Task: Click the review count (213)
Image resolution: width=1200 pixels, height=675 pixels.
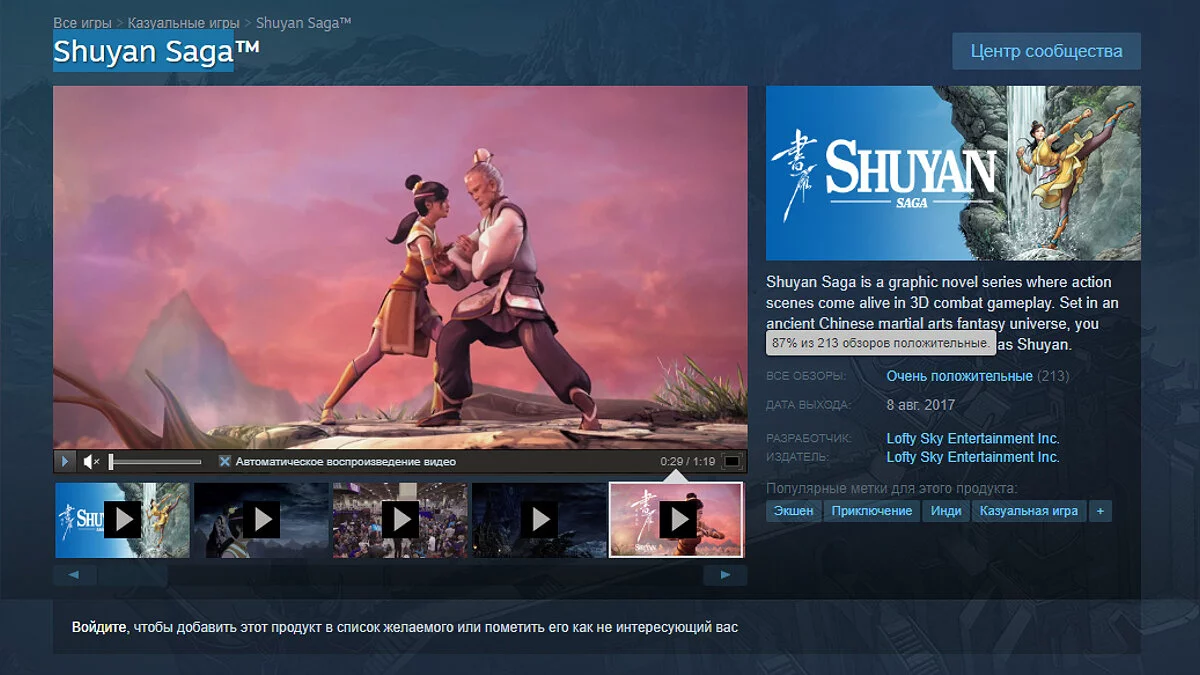Action: (x=1053, y=376)
